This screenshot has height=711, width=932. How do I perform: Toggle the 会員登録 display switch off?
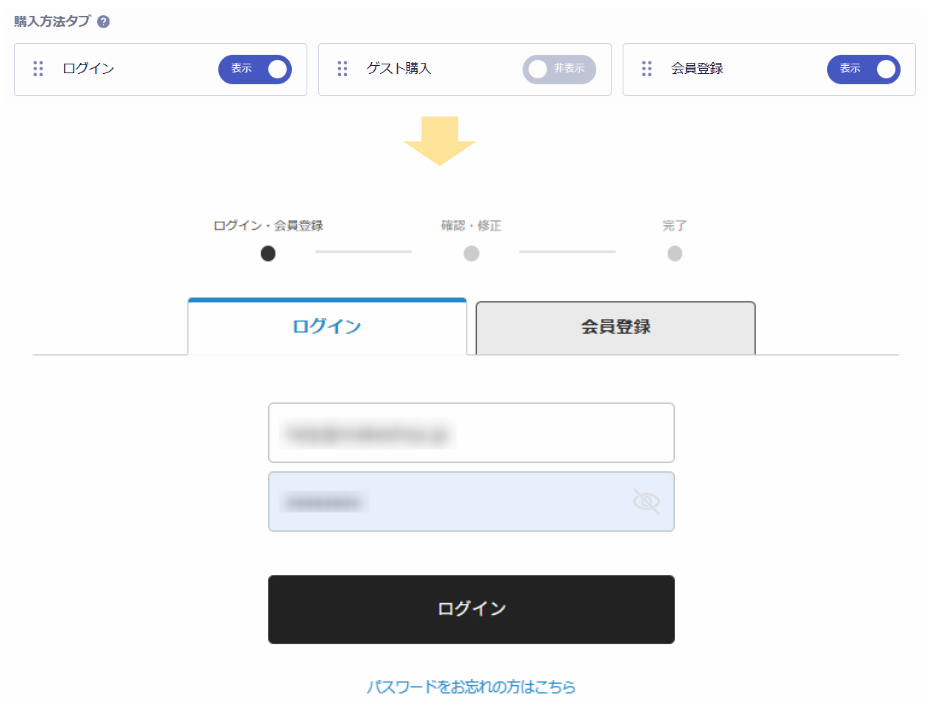(863, 69)
